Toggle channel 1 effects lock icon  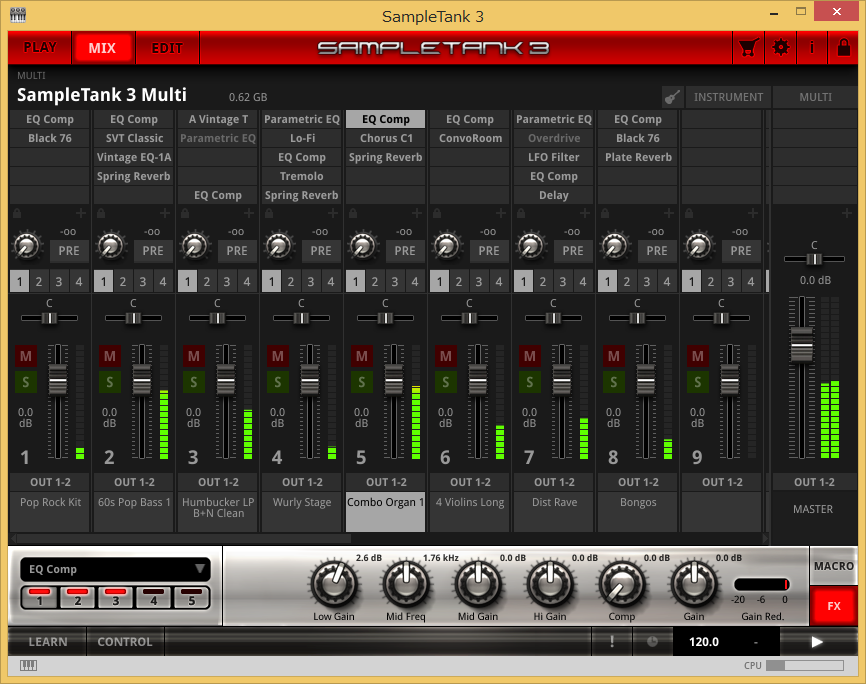[17, 213]
